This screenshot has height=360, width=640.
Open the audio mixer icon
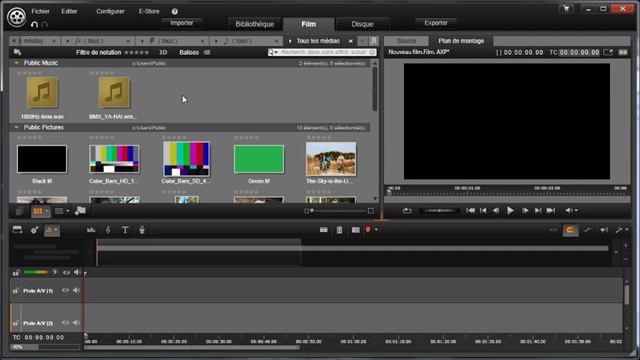(x=91, y=231)
